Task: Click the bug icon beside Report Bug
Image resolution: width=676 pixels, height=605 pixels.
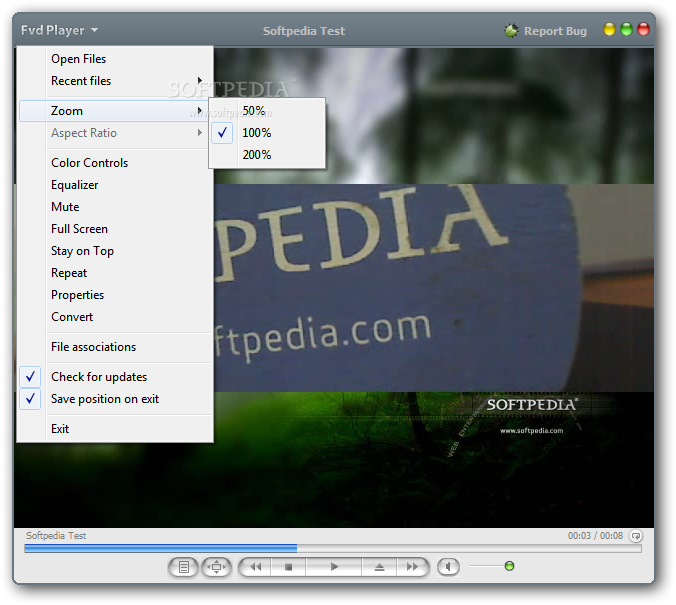Action: click(x=511, y=31)
